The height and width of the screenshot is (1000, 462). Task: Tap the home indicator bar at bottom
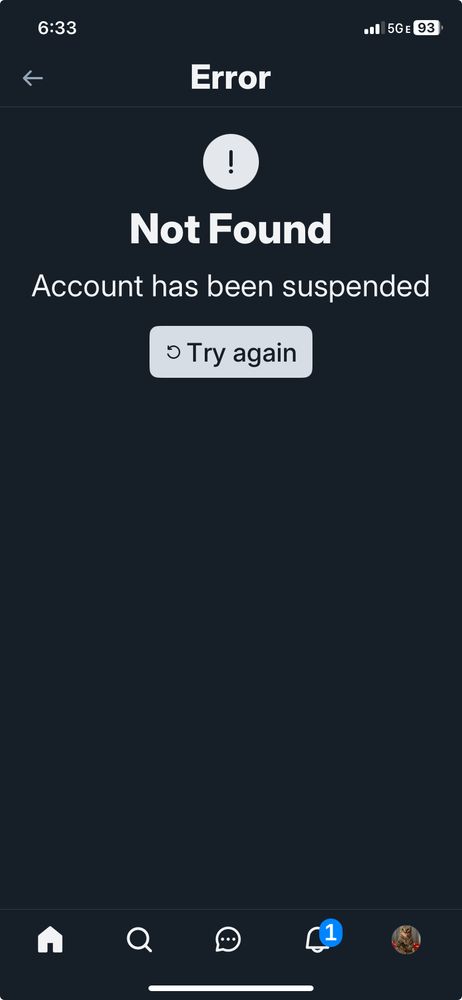231,989
